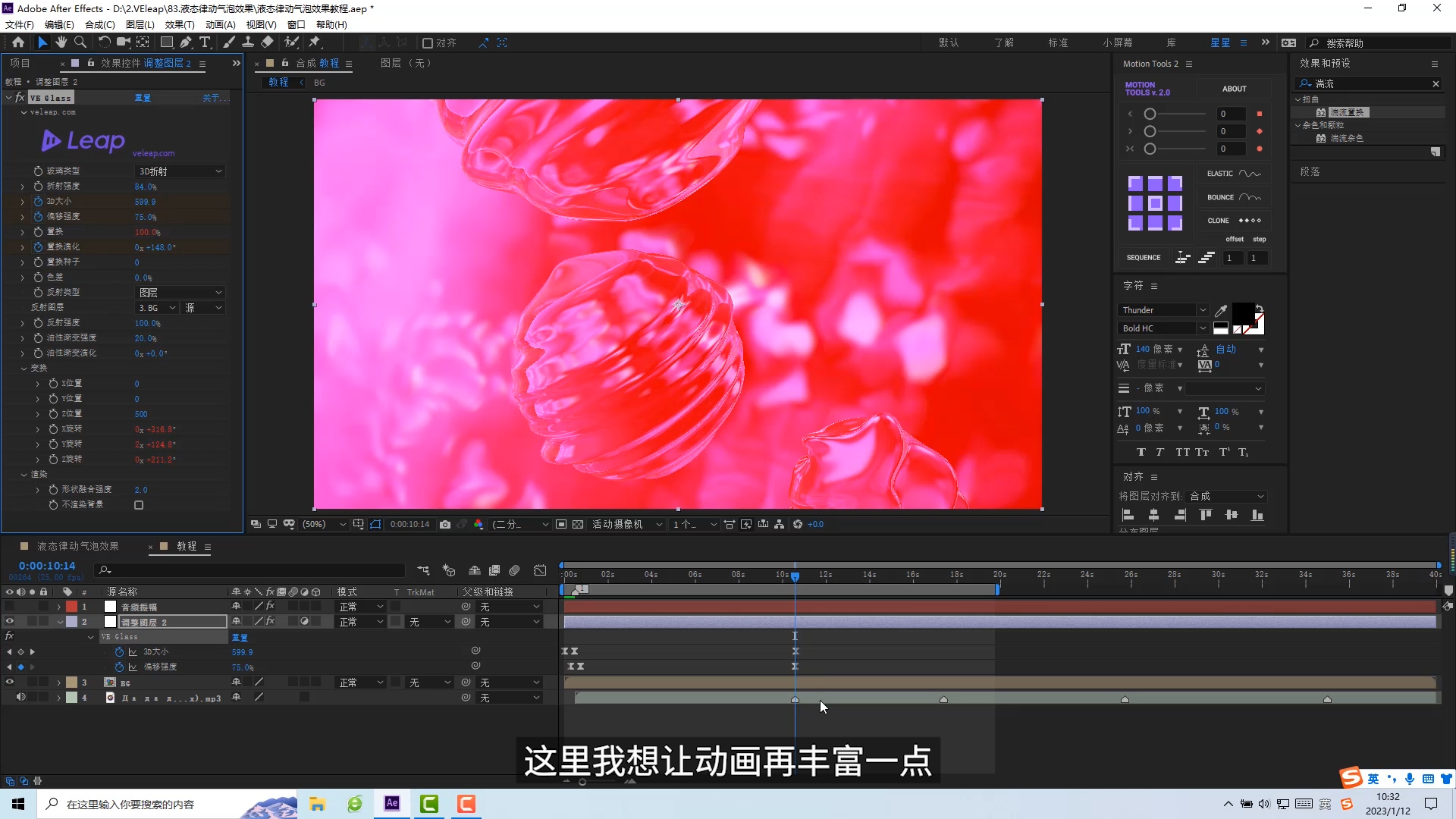Toggle the 偏移强度 stopwatch in effect controls
1456x819 pixels.
(x=38, y=217)
